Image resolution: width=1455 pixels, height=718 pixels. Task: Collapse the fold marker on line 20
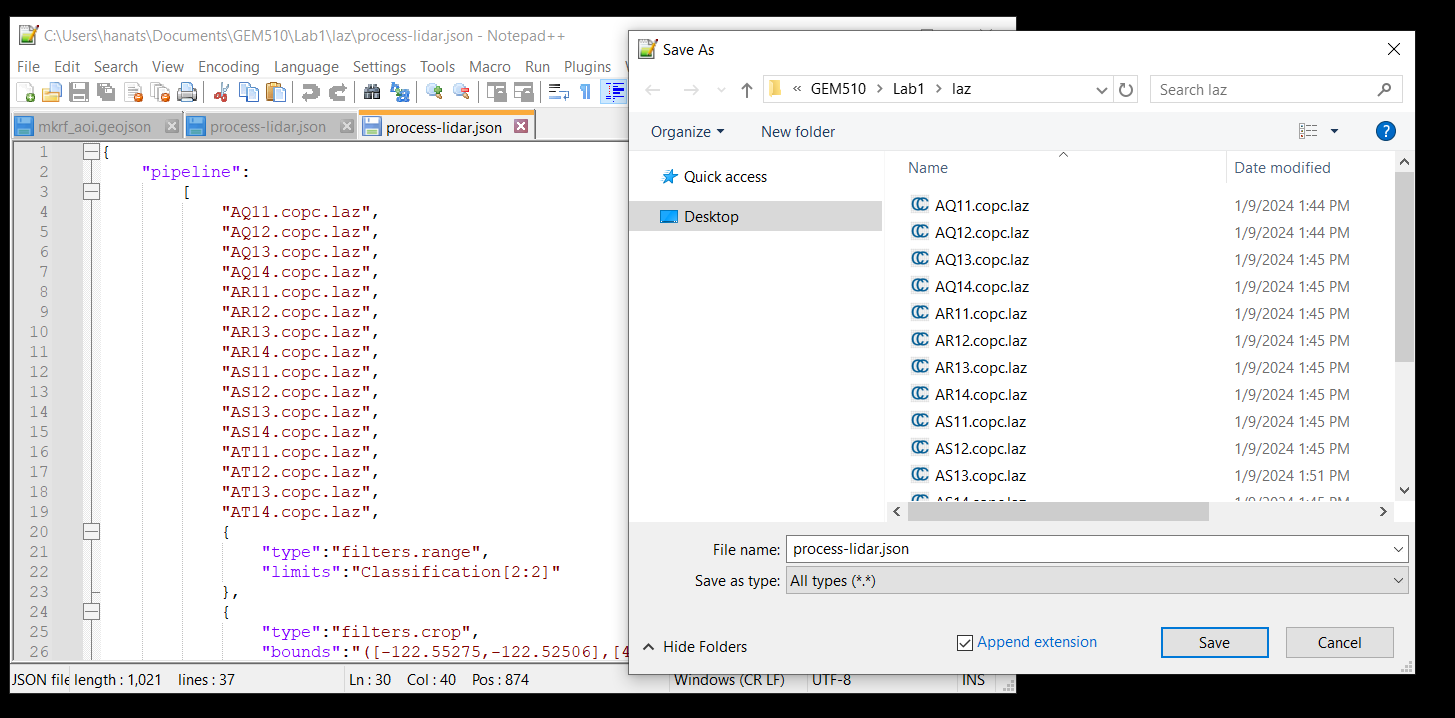point(91,532)
